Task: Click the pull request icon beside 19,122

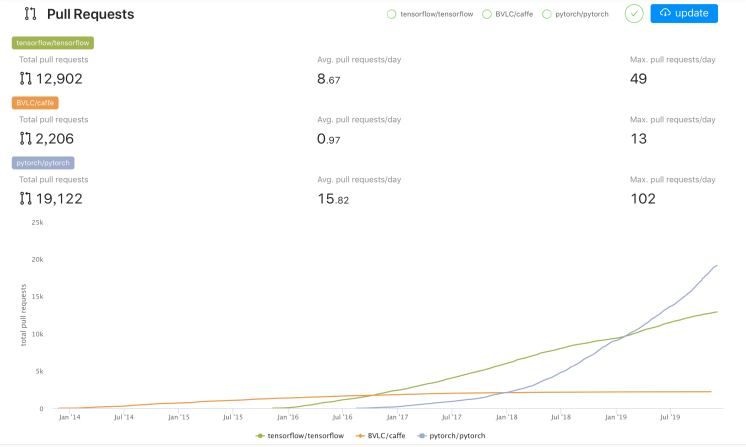Action: (x=26, y=199)
